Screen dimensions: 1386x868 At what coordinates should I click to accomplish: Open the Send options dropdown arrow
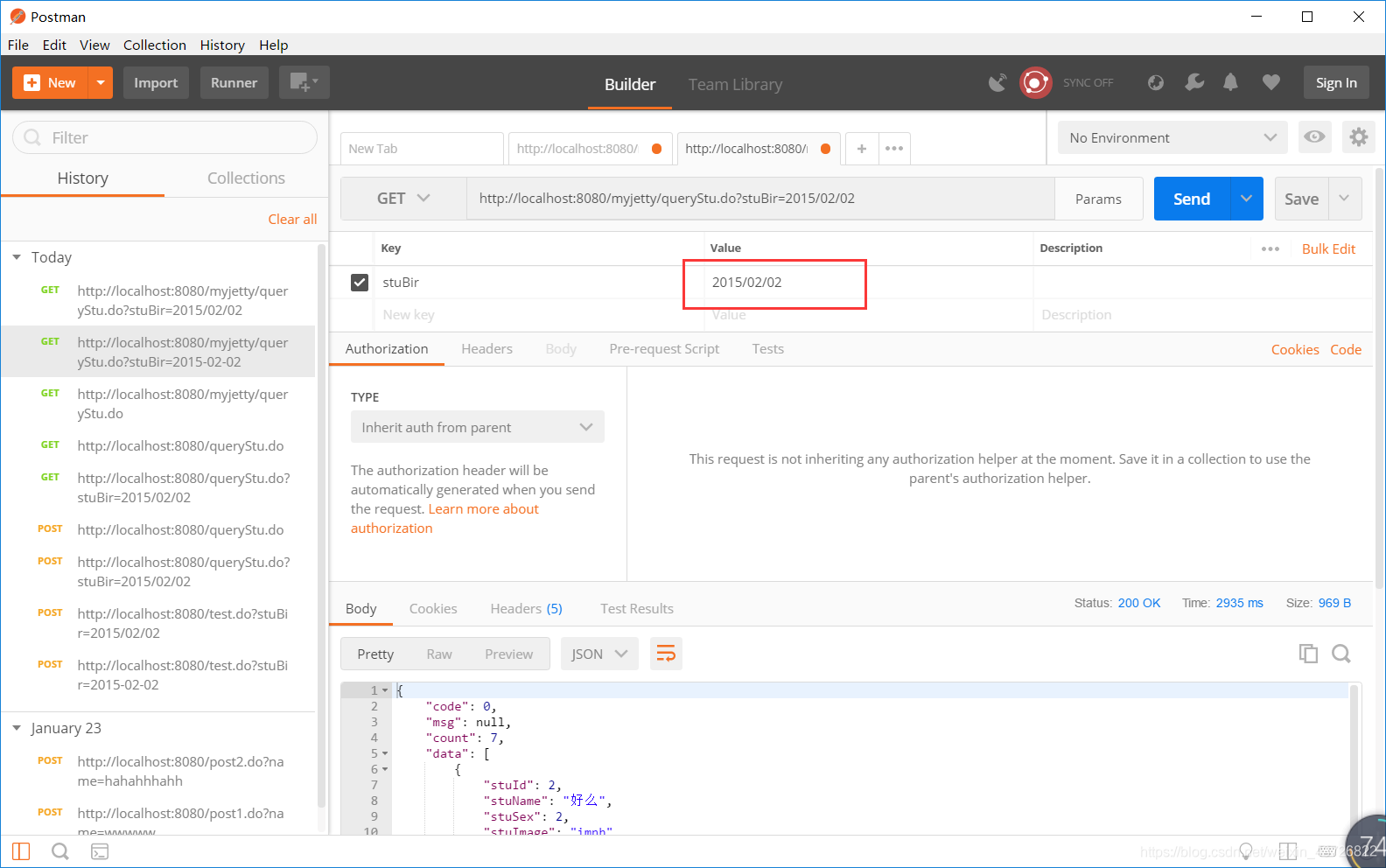tap(1247, 199)
